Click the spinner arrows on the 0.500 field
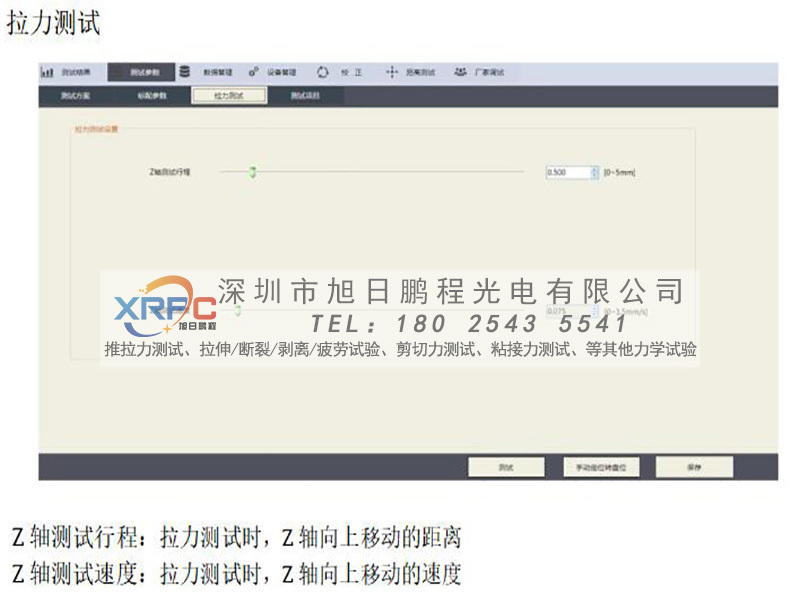Viewport: 800px width, 600px height. click(594, 172)
